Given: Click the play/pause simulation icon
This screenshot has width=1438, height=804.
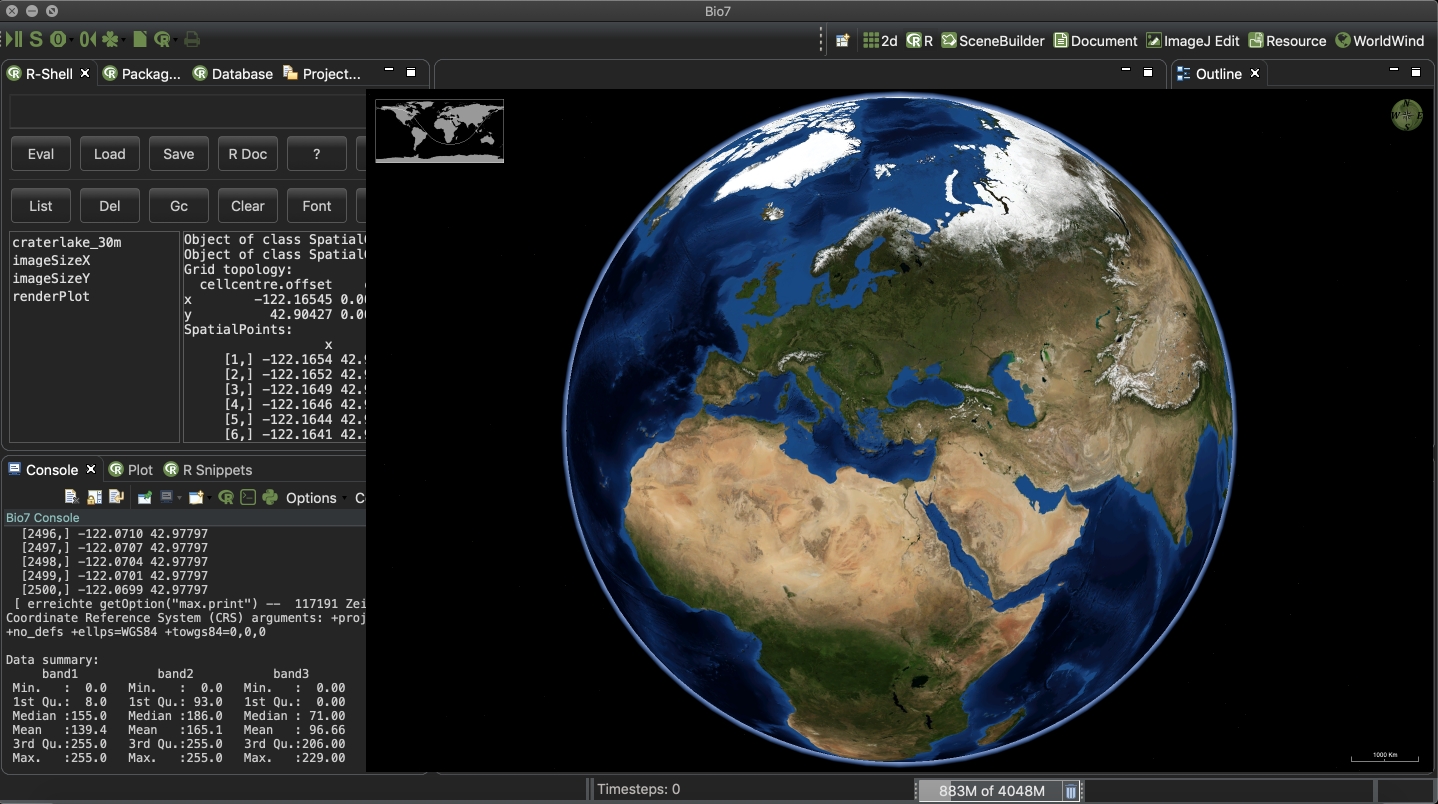Looking at the screenshot, I should click(13, 39).
